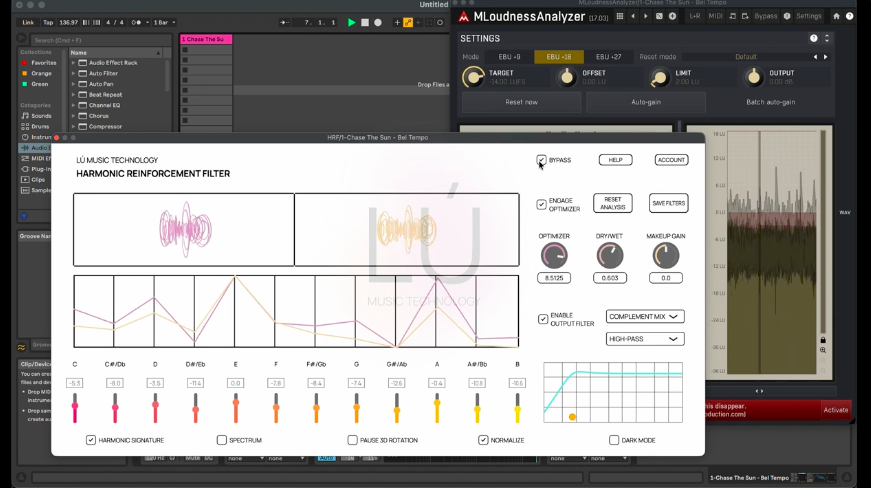This screenshot has height=488, width=871.
Task: Click the ACCOUNT button
Action: click(671, 160)
